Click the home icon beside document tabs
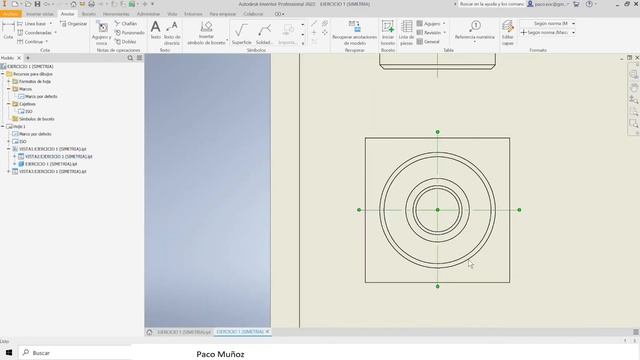Image resolution: width=640 pixels, height=360 pixels. point(149,332)
